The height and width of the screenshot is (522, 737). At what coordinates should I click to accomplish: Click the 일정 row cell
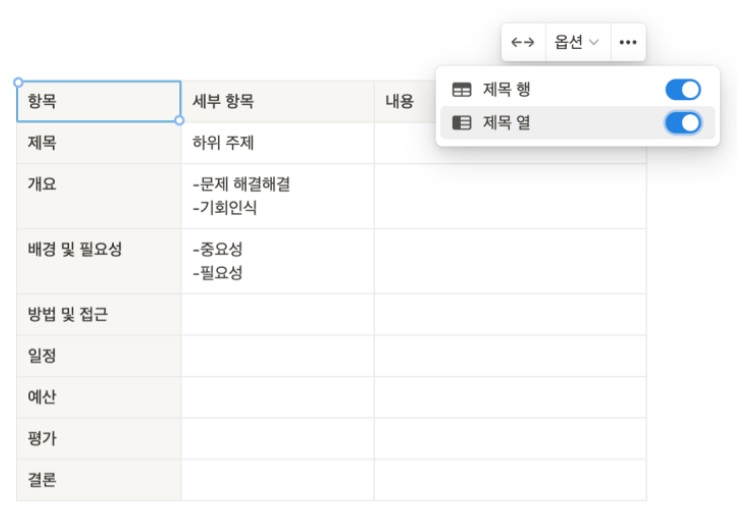[x=99, y=356]
